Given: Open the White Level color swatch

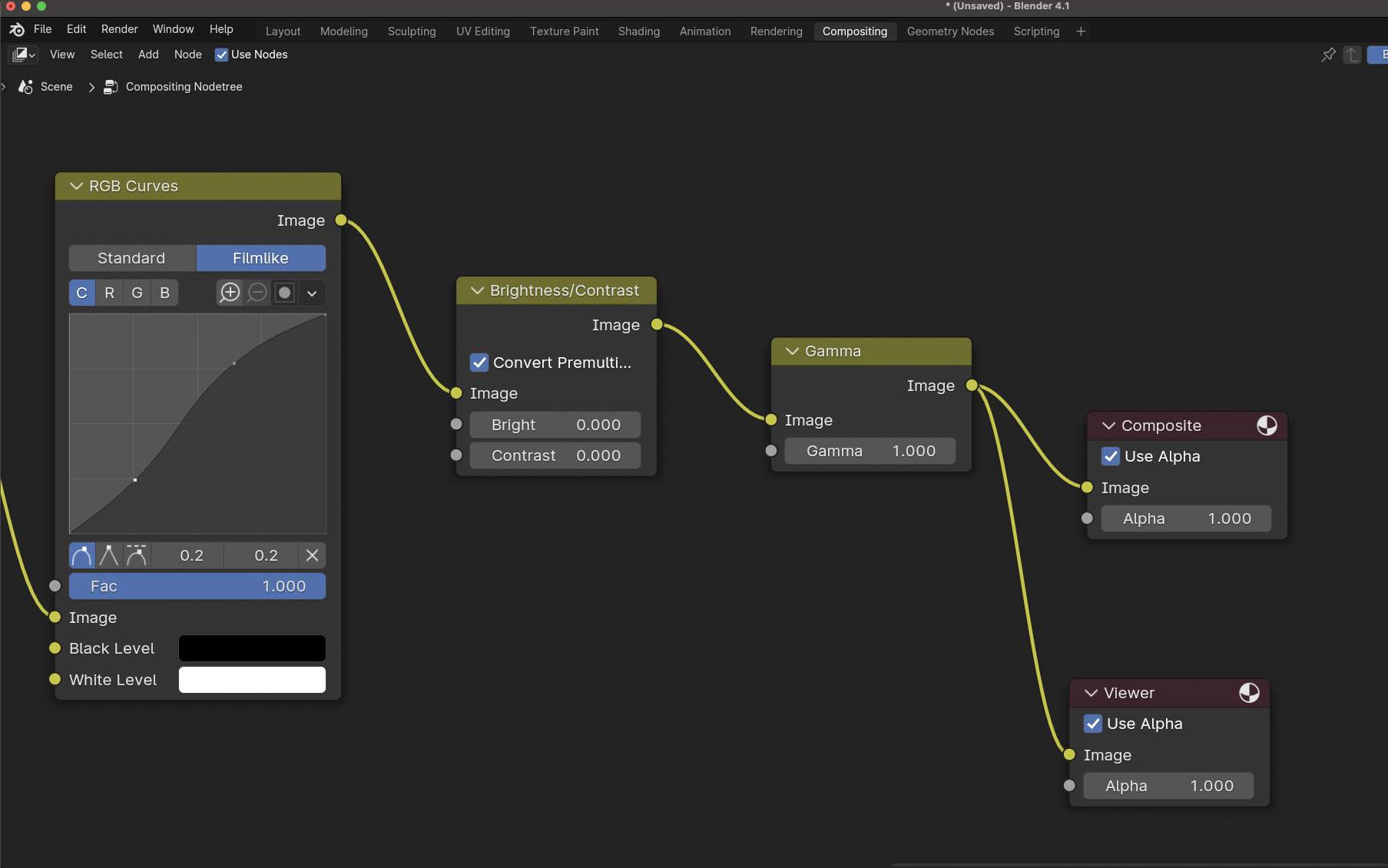Looking at the screenshot, I should point(252,680).
